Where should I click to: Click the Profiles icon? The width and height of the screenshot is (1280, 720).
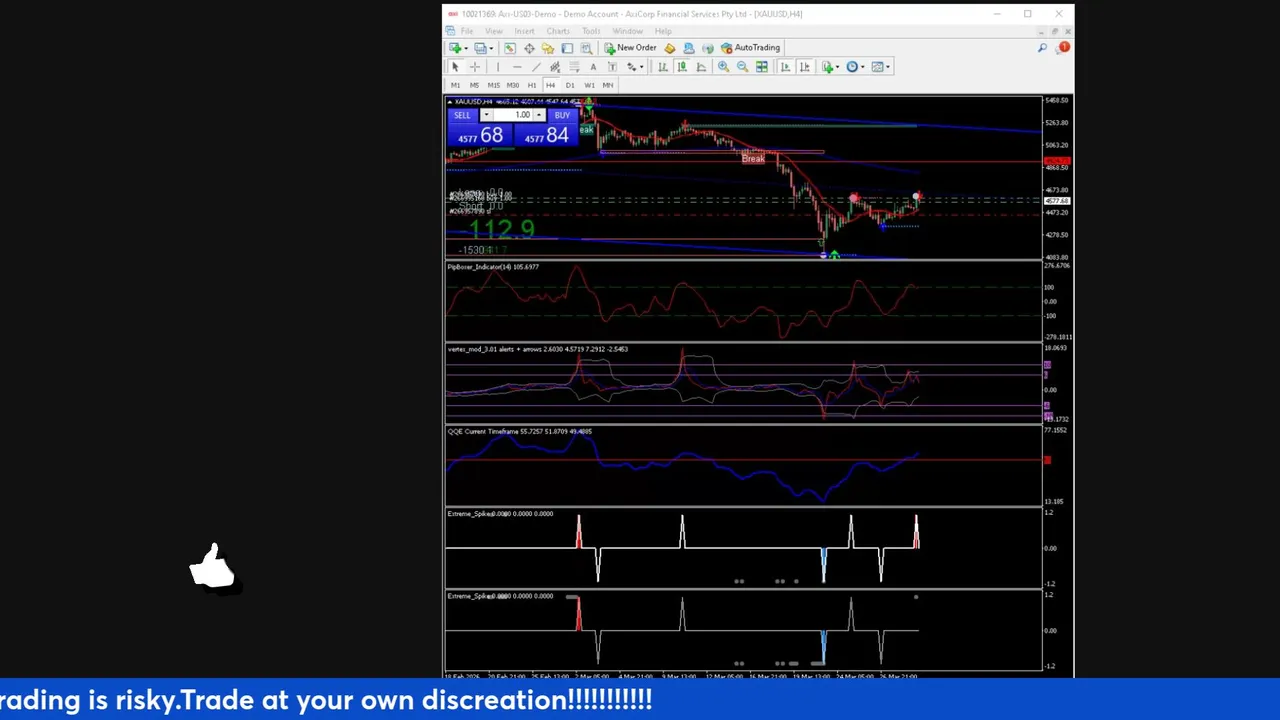480,48
